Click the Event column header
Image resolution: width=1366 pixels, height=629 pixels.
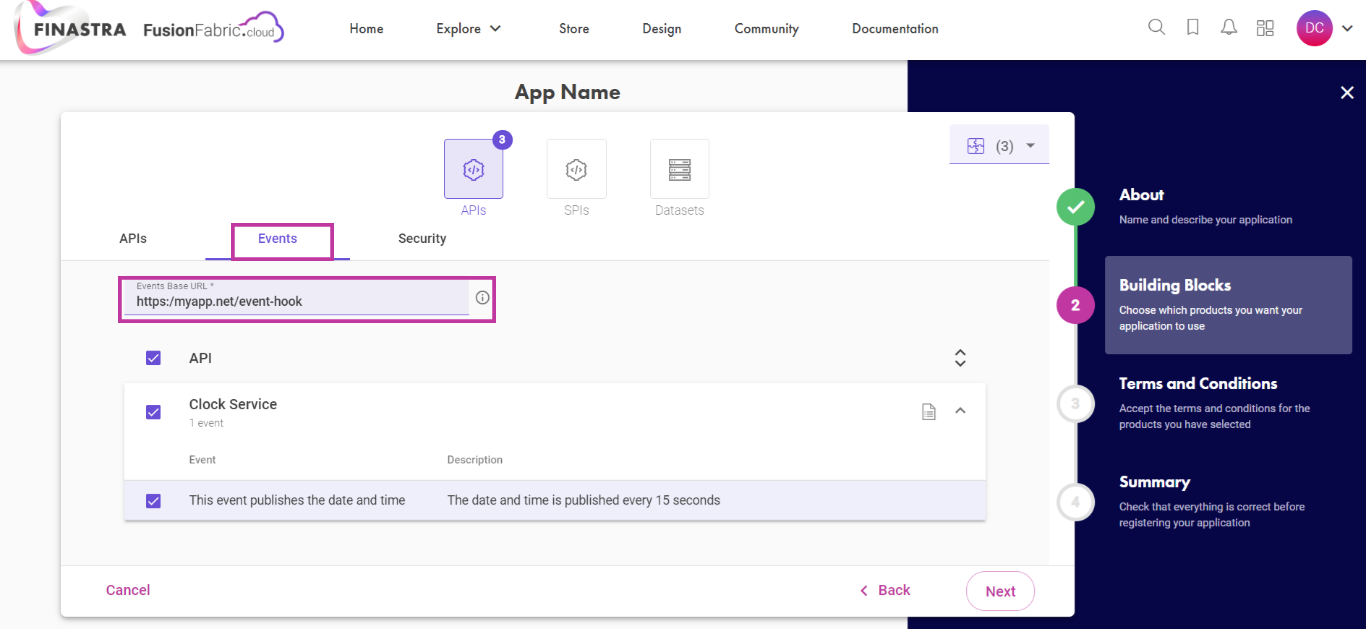(x=202, y=460)
